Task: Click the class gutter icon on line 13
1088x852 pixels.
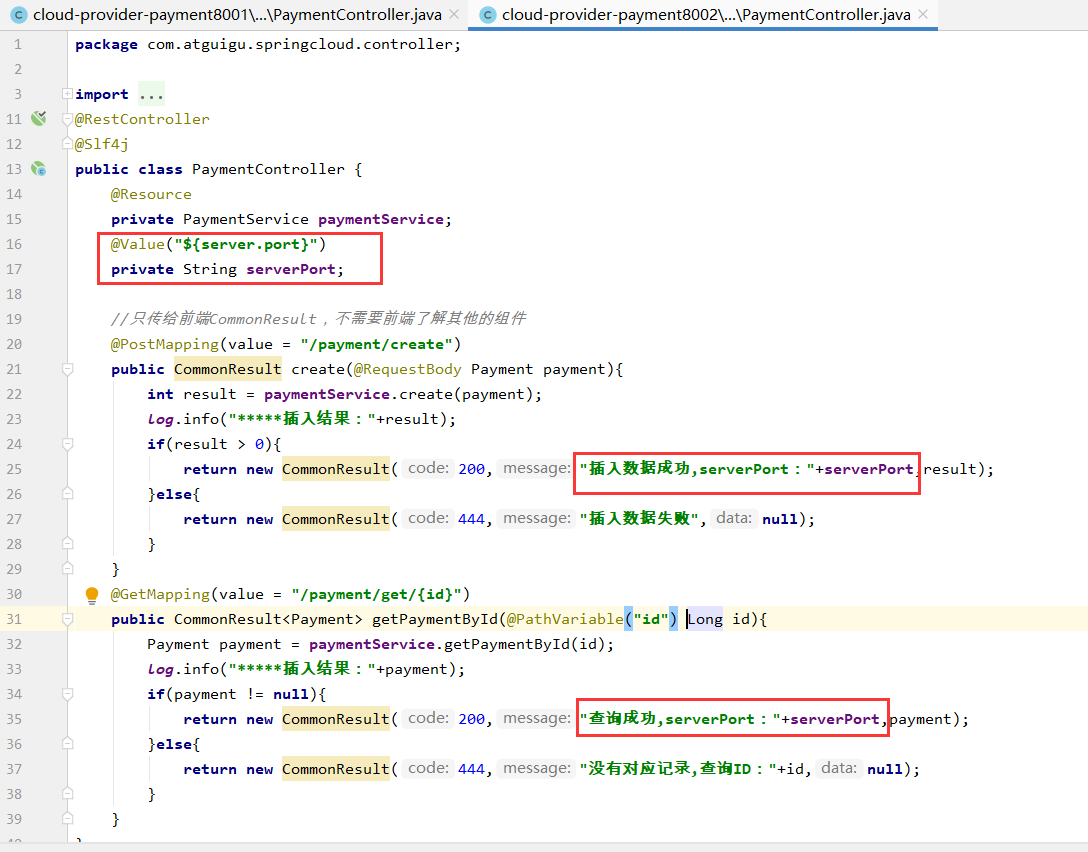Action: (x=39, y=169)
